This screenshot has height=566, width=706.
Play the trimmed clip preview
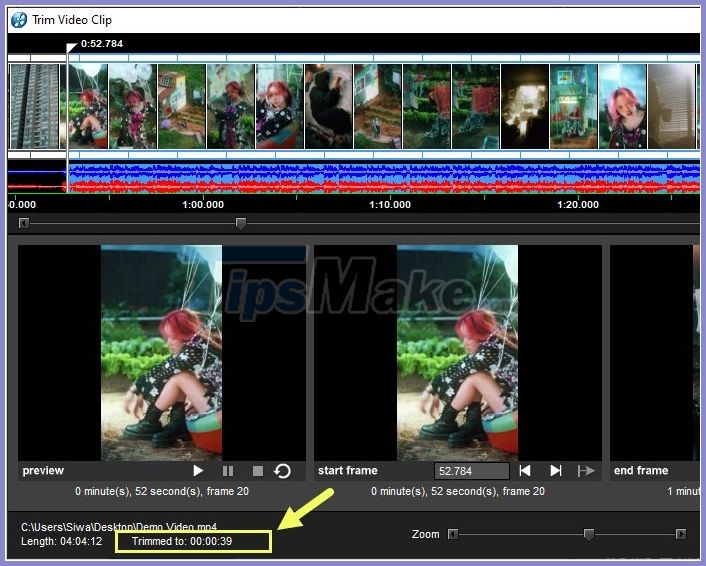pyautogui.click(x=198, y=471)
